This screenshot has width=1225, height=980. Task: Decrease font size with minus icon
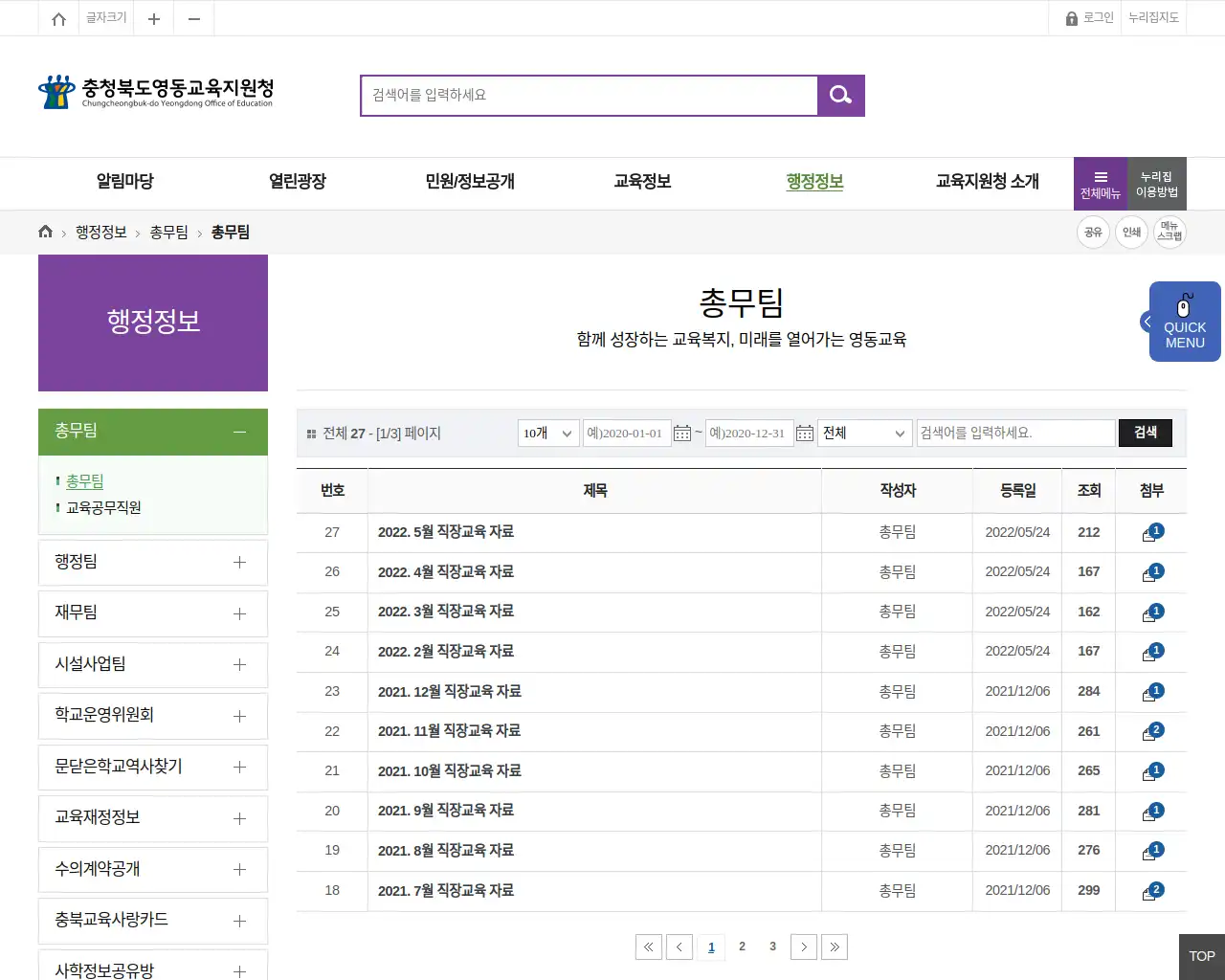(x=193, y=18)
